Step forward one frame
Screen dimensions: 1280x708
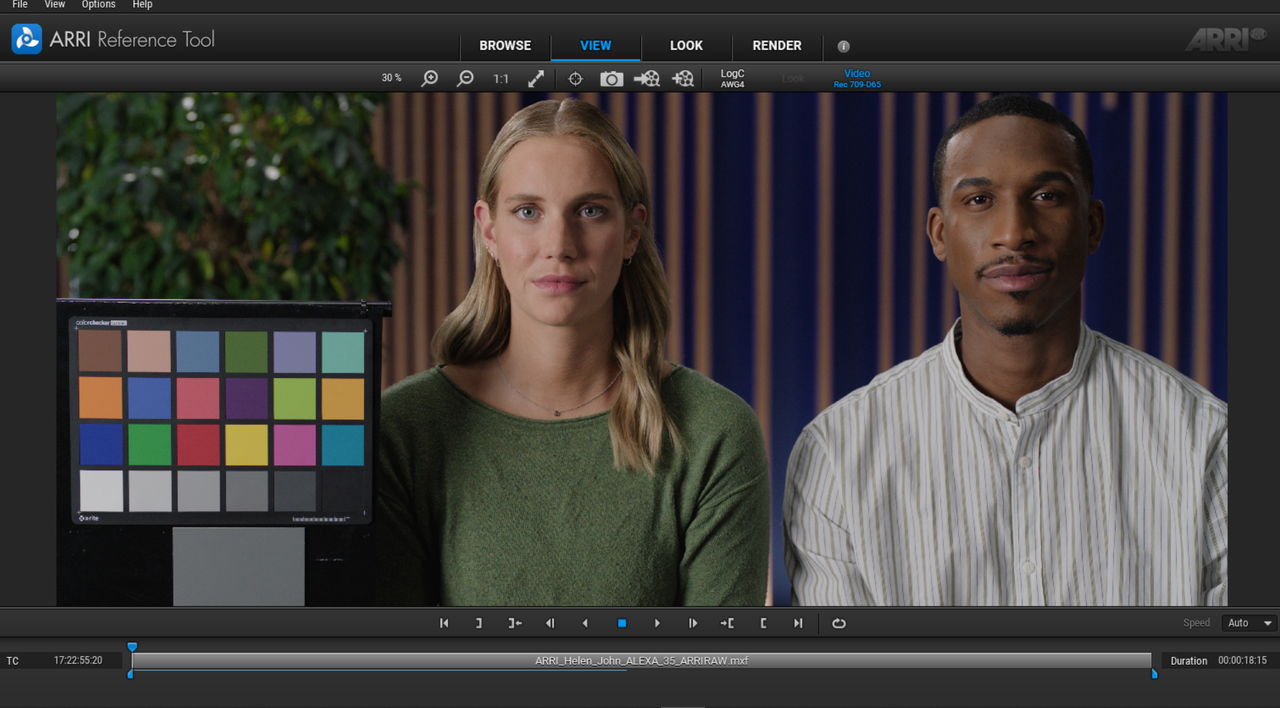tap(692, 623)
